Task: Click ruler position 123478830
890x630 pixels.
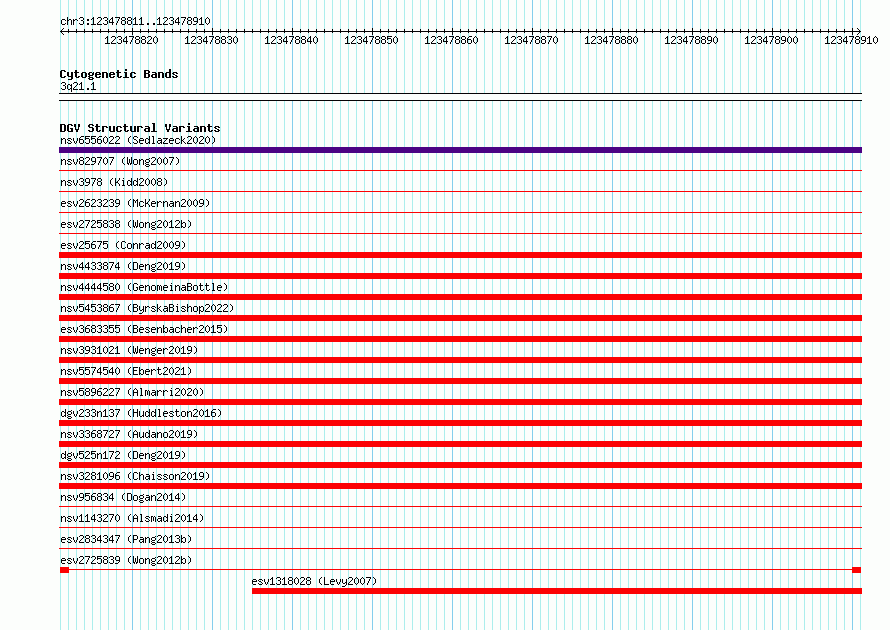Action: [212, 40]
